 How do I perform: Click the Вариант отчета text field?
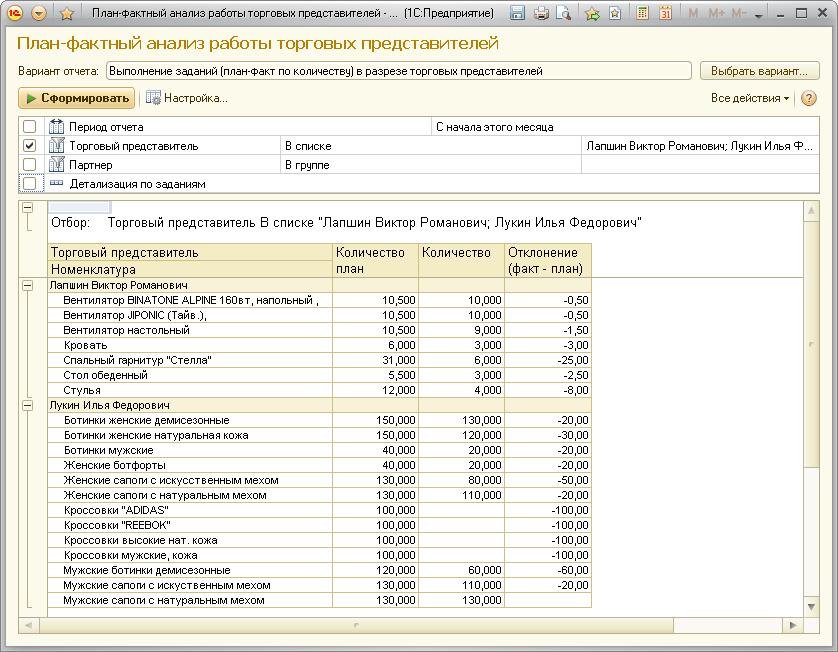click(x=398, y=71)
